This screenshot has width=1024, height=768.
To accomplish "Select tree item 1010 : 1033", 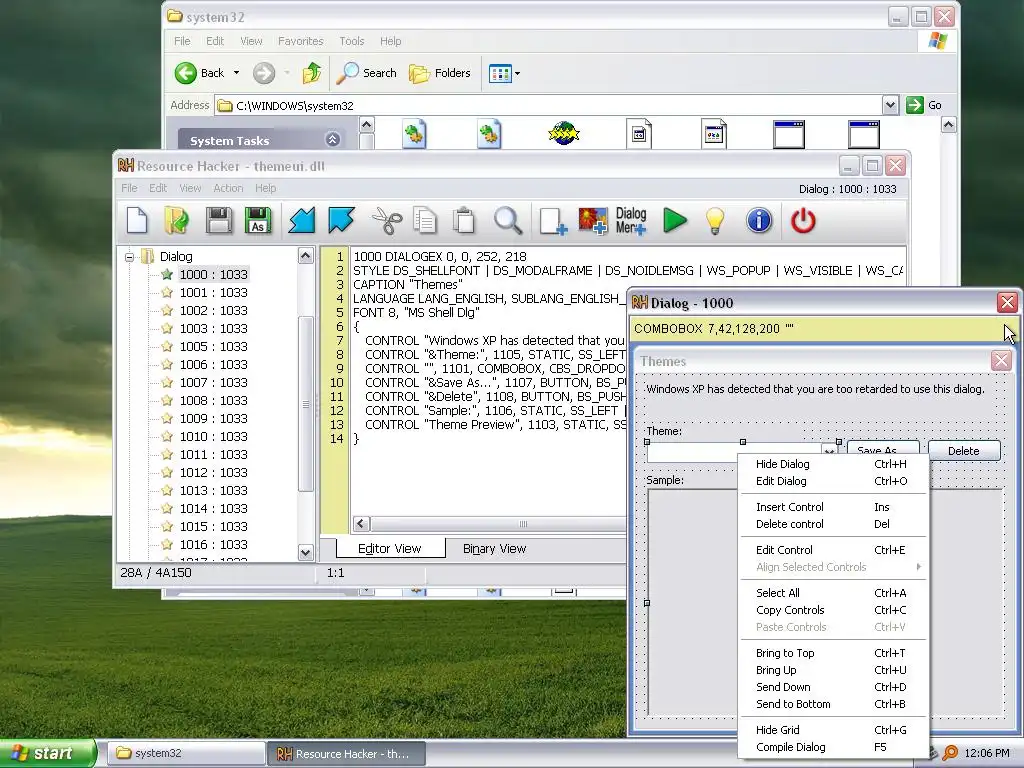I will point(214,437).
